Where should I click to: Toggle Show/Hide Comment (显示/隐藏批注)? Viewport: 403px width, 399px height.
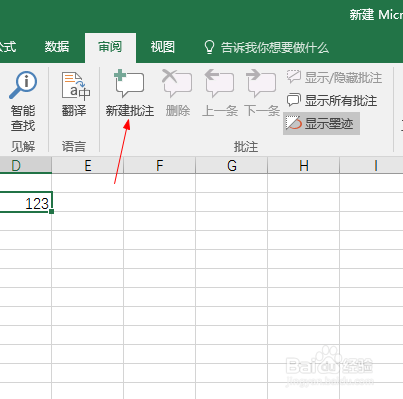(334, 78)
